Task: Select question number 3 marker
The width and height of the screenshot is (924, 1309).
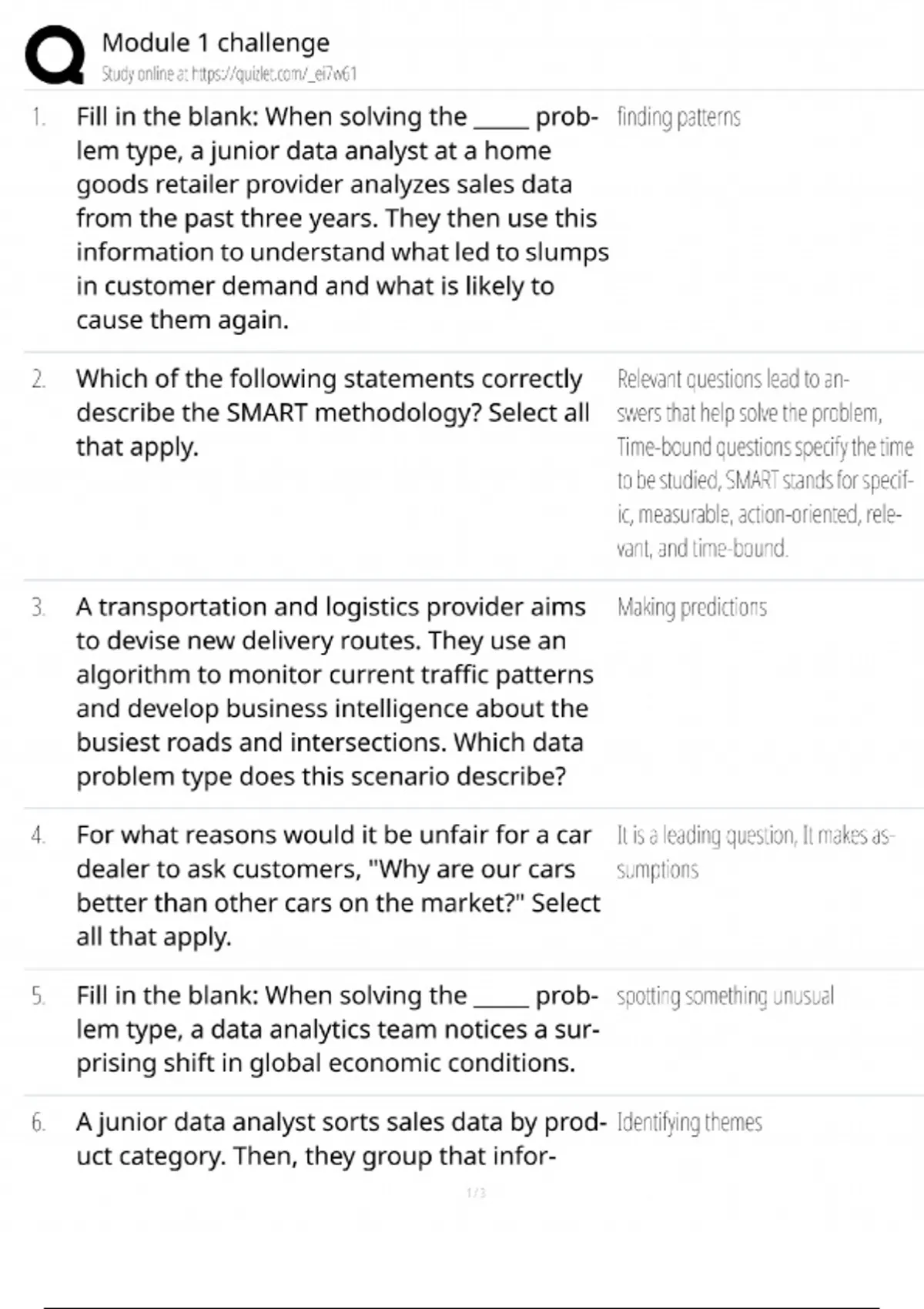Action: (x=38, y=607)
